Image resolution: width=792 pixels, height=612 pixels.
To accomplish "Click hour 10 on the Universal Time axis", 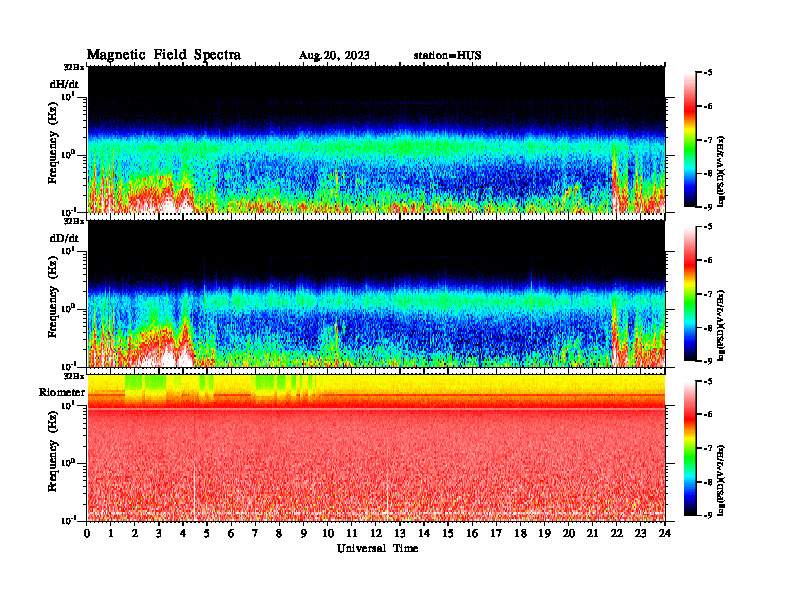I will coord(328,534).
